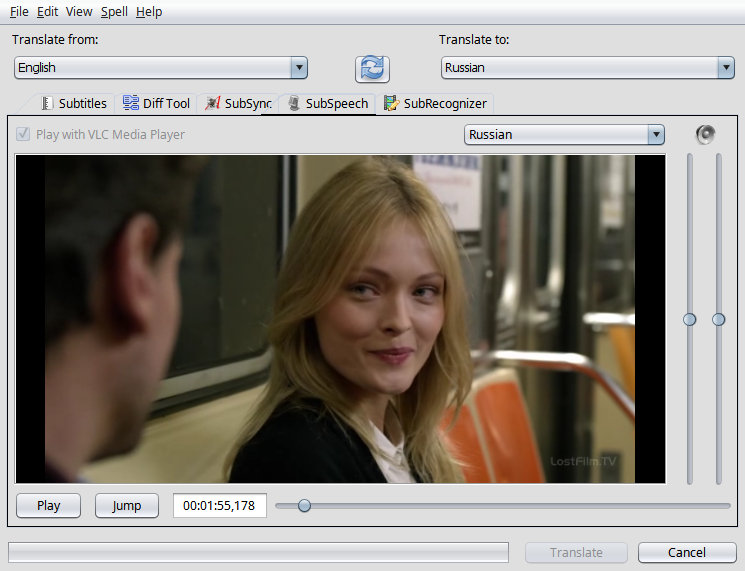Screen dimensions: 745x571
Task: Open the speech language Russian dropdown
Action: click(564, 134)
